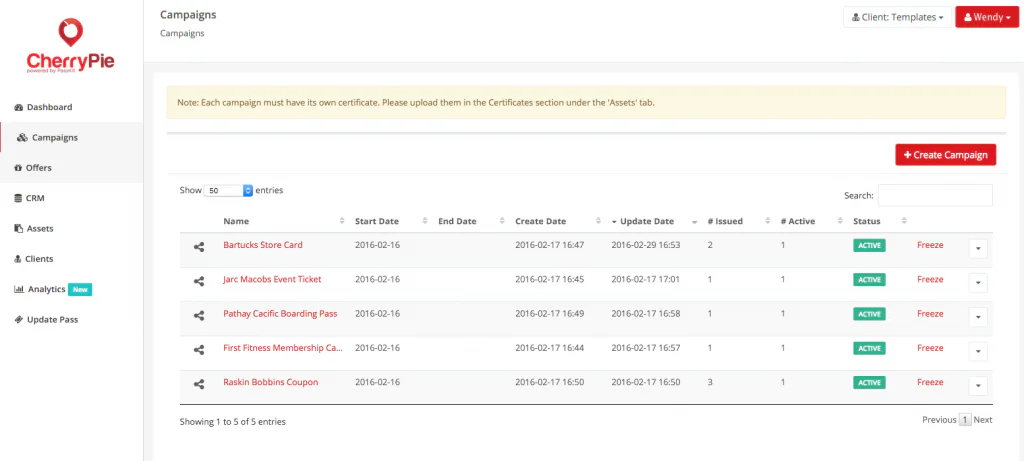Open the Bartucks Store Card campaign

coord(263,245)
